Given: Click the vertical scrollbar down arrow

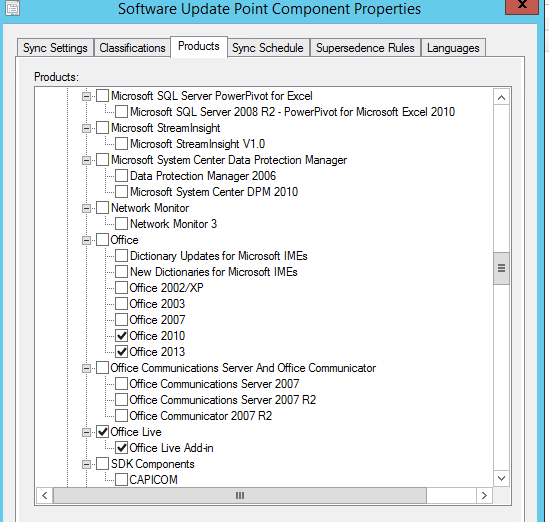Looking at the screenshot, I should pyautogui.click(x=501, y=478).
